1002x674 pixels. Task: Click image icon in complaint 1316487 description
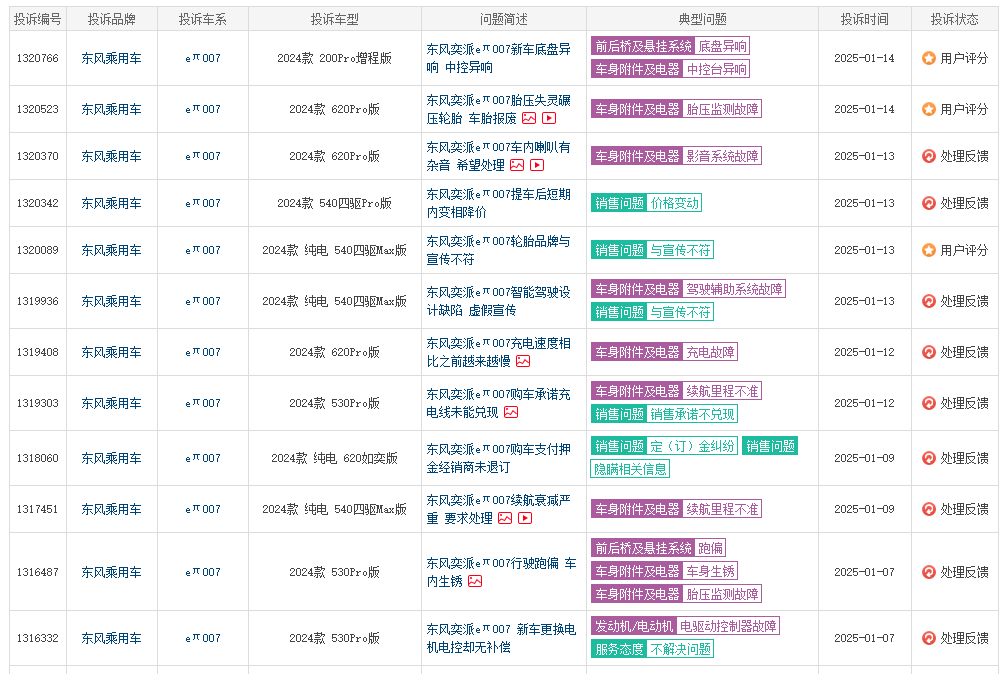(475, 581)
